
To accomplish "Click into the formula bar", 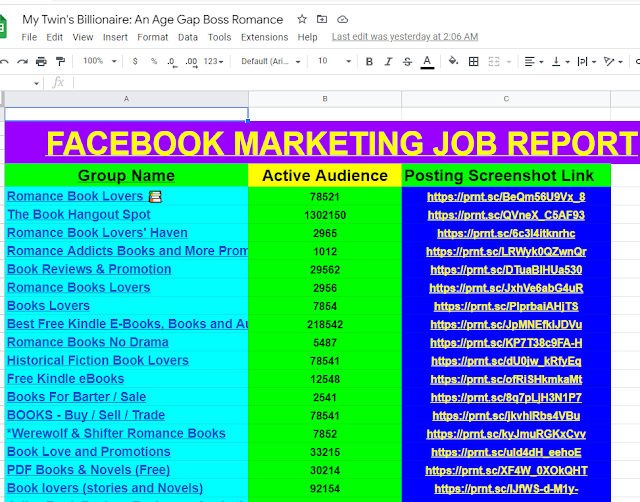I will [355, 83].
